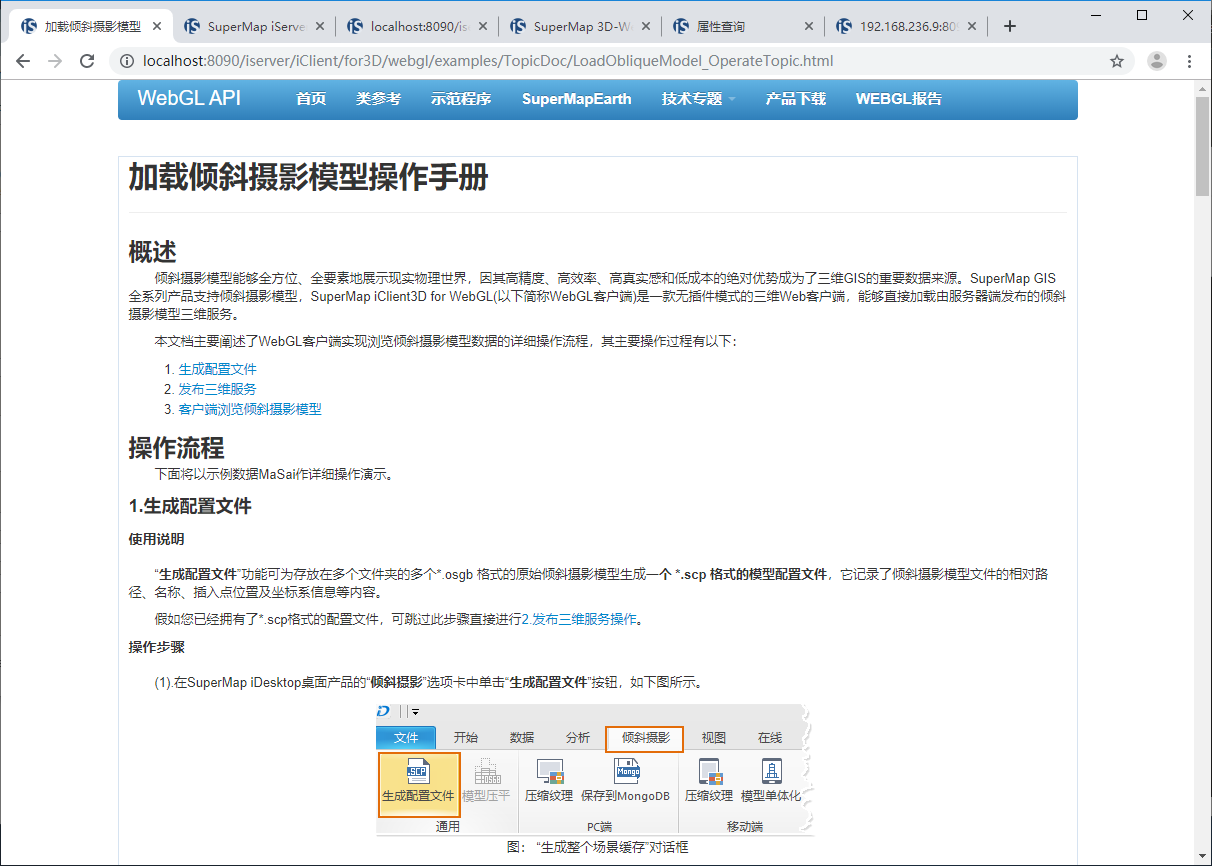Viewport: 1212px width, 866px height.
Task: Click the WebGL API brand title
Action: pyautogui.click(x=189, y=98)
